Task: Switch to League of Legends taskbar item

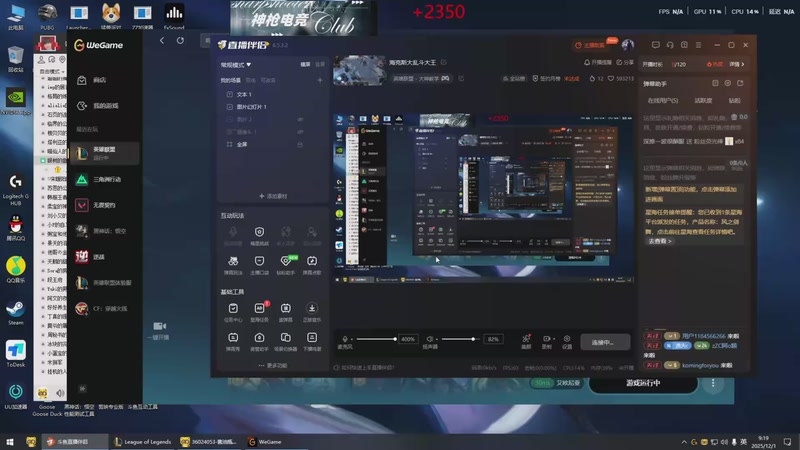Action: tap(142, 442)
